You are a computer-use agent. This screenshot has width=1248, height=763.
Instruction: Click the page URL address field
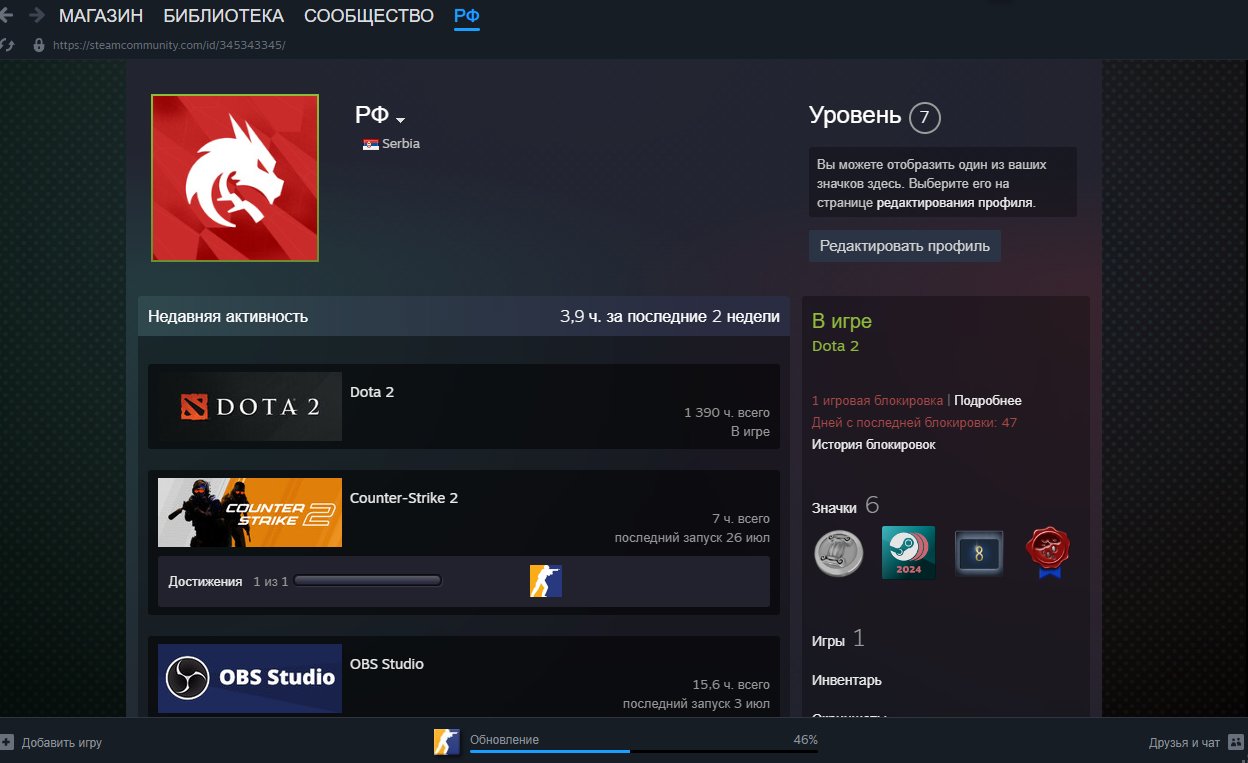(168, 45)
